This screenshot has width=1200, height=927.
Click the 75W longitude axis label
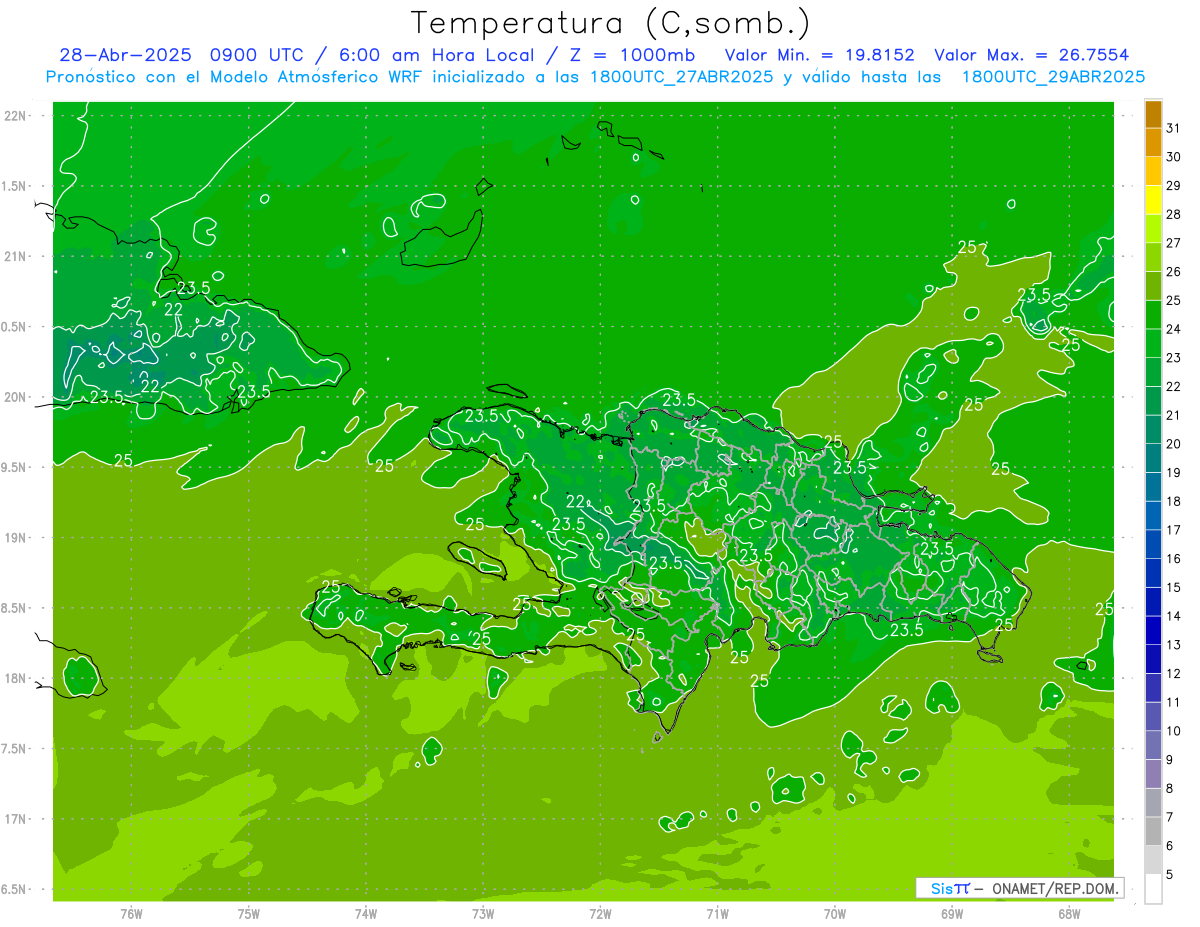pos(248,914)
